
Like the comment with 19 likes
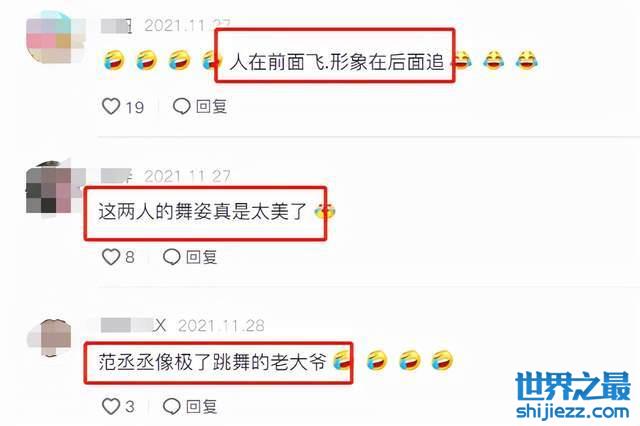pos(111,106)
